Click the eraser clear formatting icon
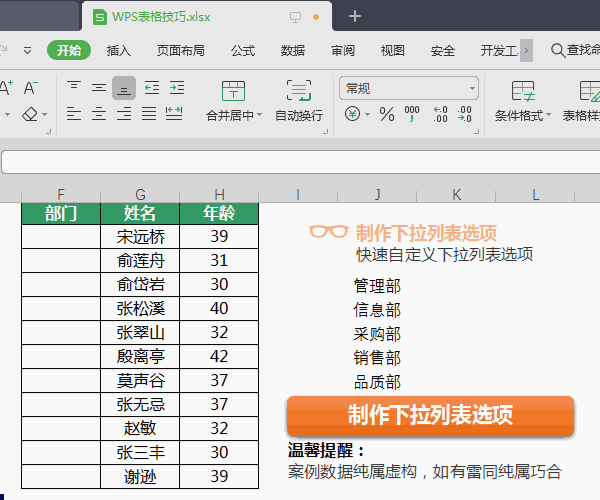Screen dimensions: 600x500 [30, 114]
